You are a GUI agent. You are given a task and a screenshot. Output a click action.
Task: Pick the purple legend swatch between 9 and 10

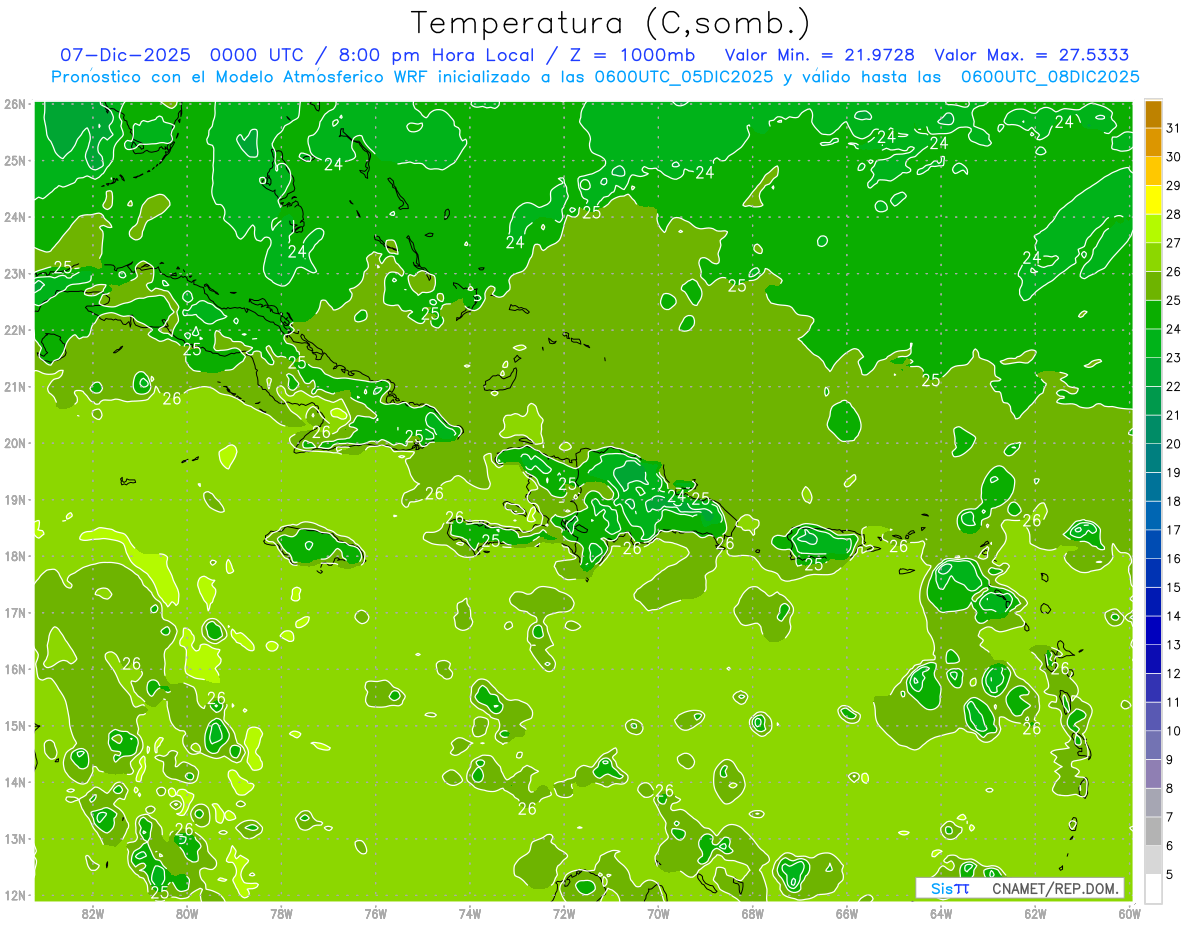click(1153, 744)
